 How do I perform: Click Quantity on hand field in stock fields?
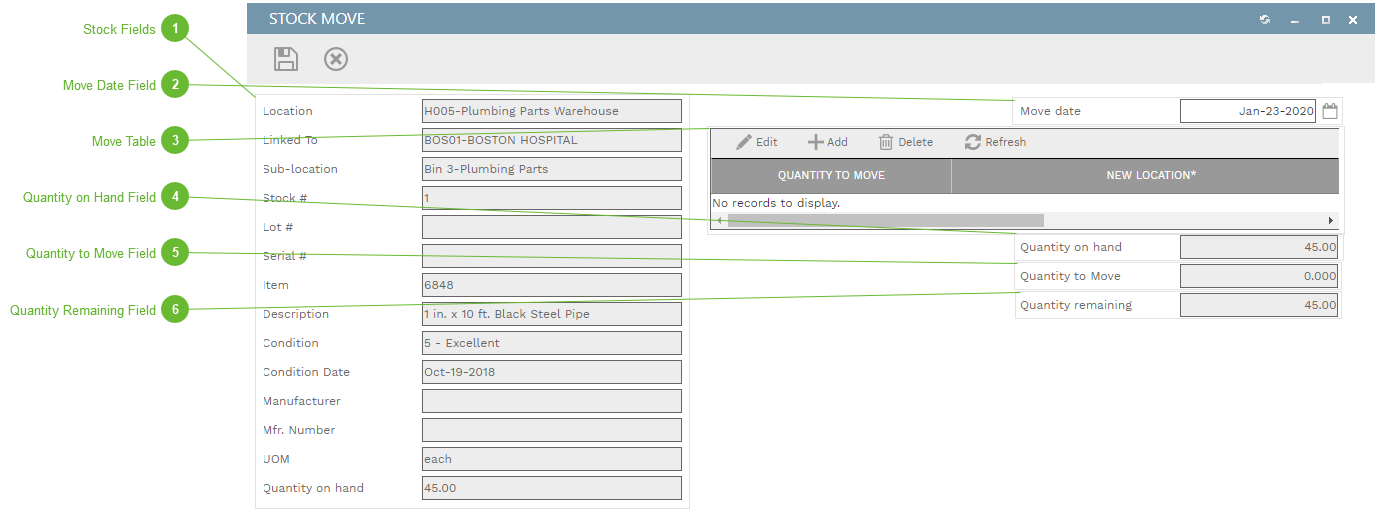pyautogui.click(x=552, y=488)
